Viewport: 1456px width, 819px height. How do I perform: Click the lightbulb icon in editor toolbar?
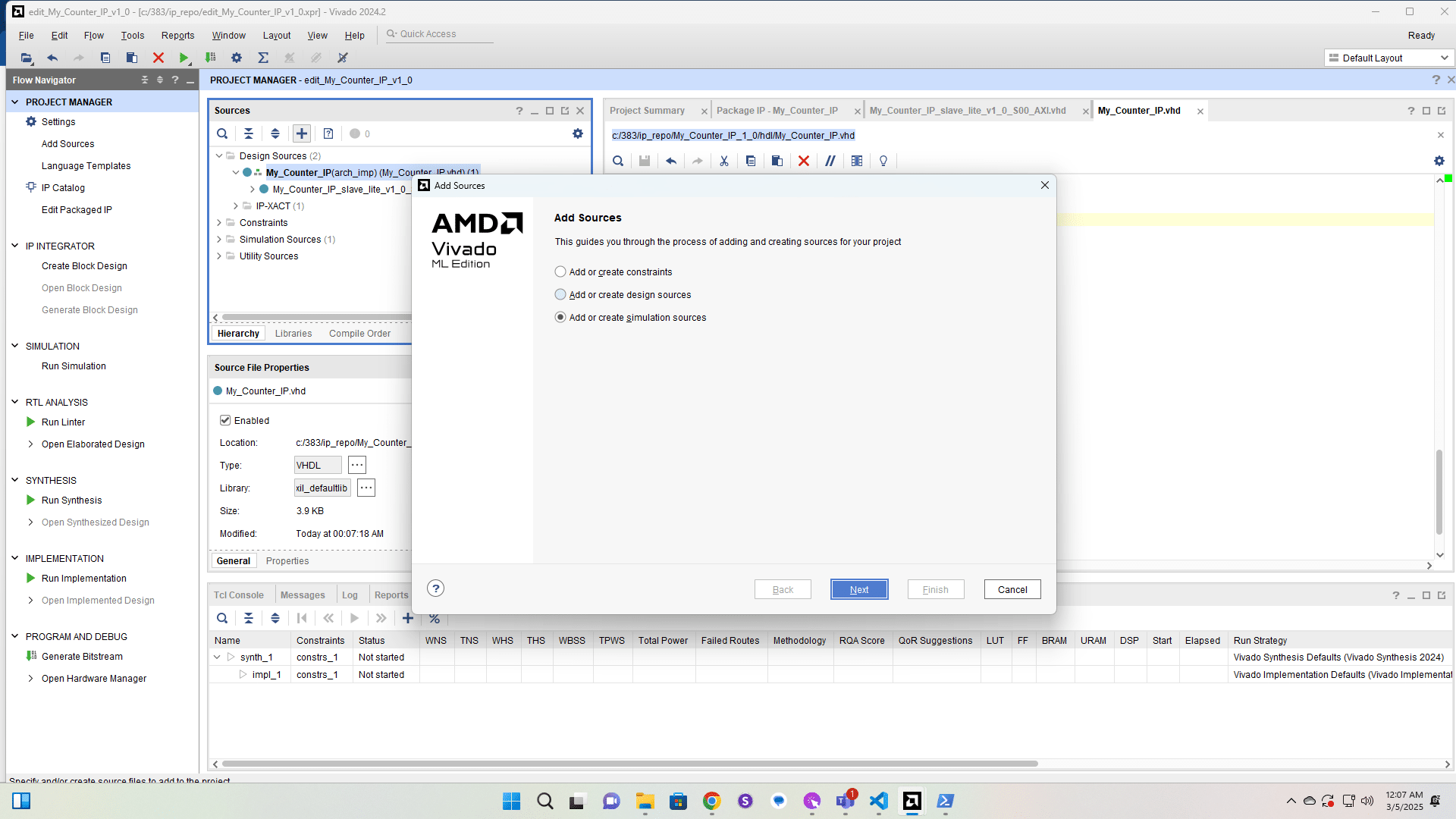coord(883,161)
